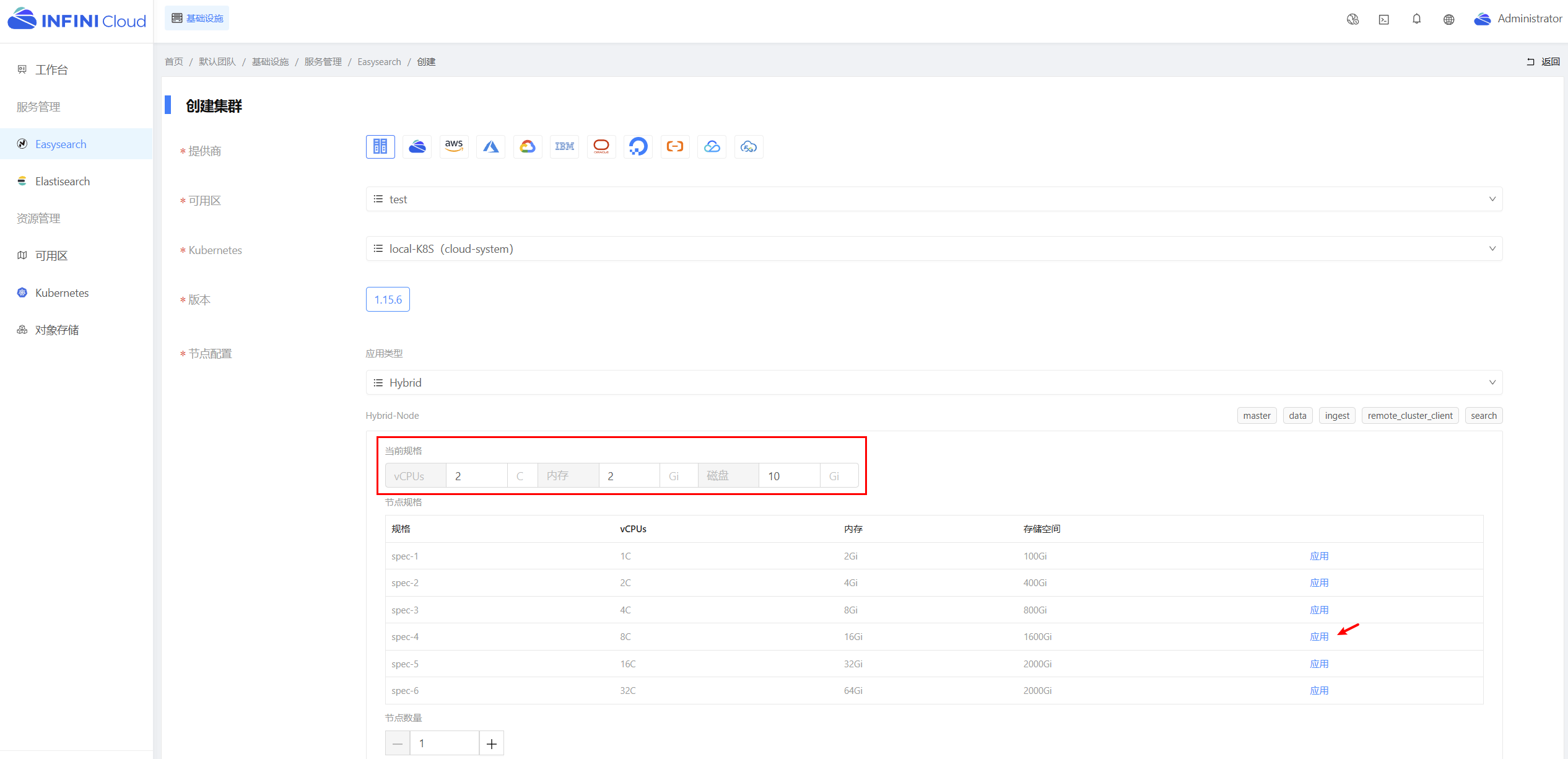Screen dimensions: 1568x759
Task: Click the language globe icon
Action: pyautogui.click(x=1448, y=19)
